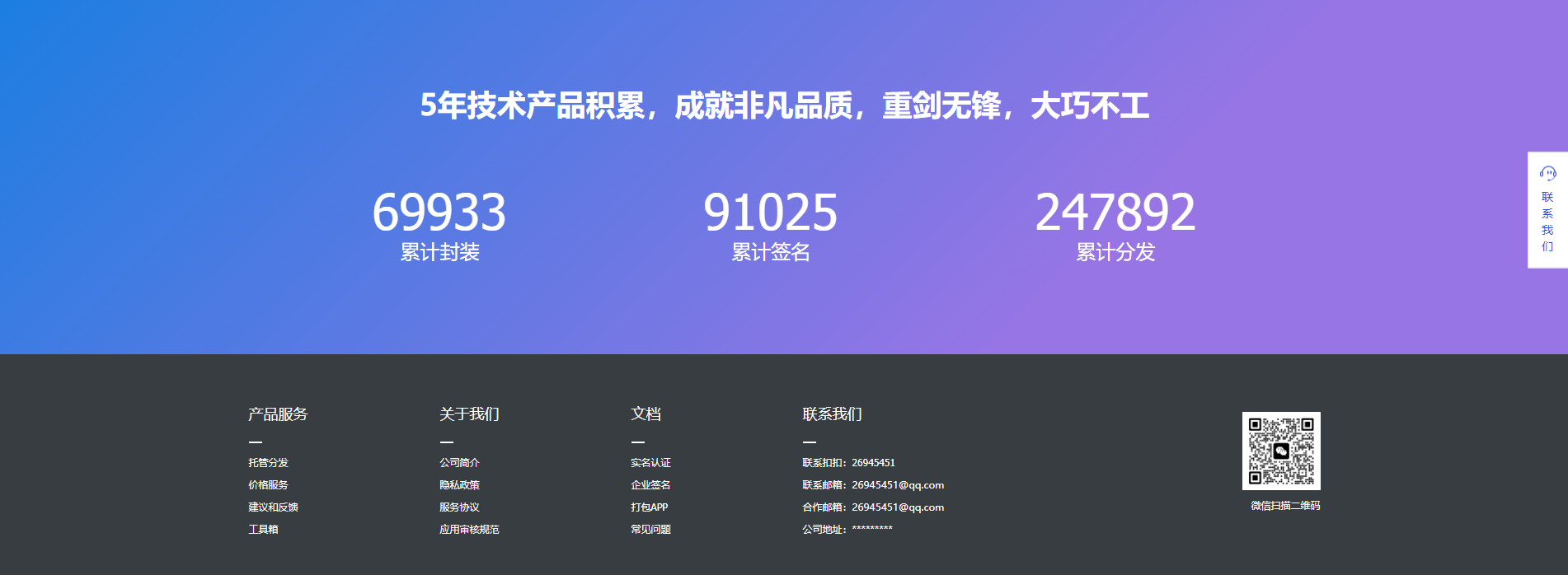Image resolution: width=1568 pixels, height=575 pixels.
Task: Open the 企业签名 link
Action: [x=650, y=485]
